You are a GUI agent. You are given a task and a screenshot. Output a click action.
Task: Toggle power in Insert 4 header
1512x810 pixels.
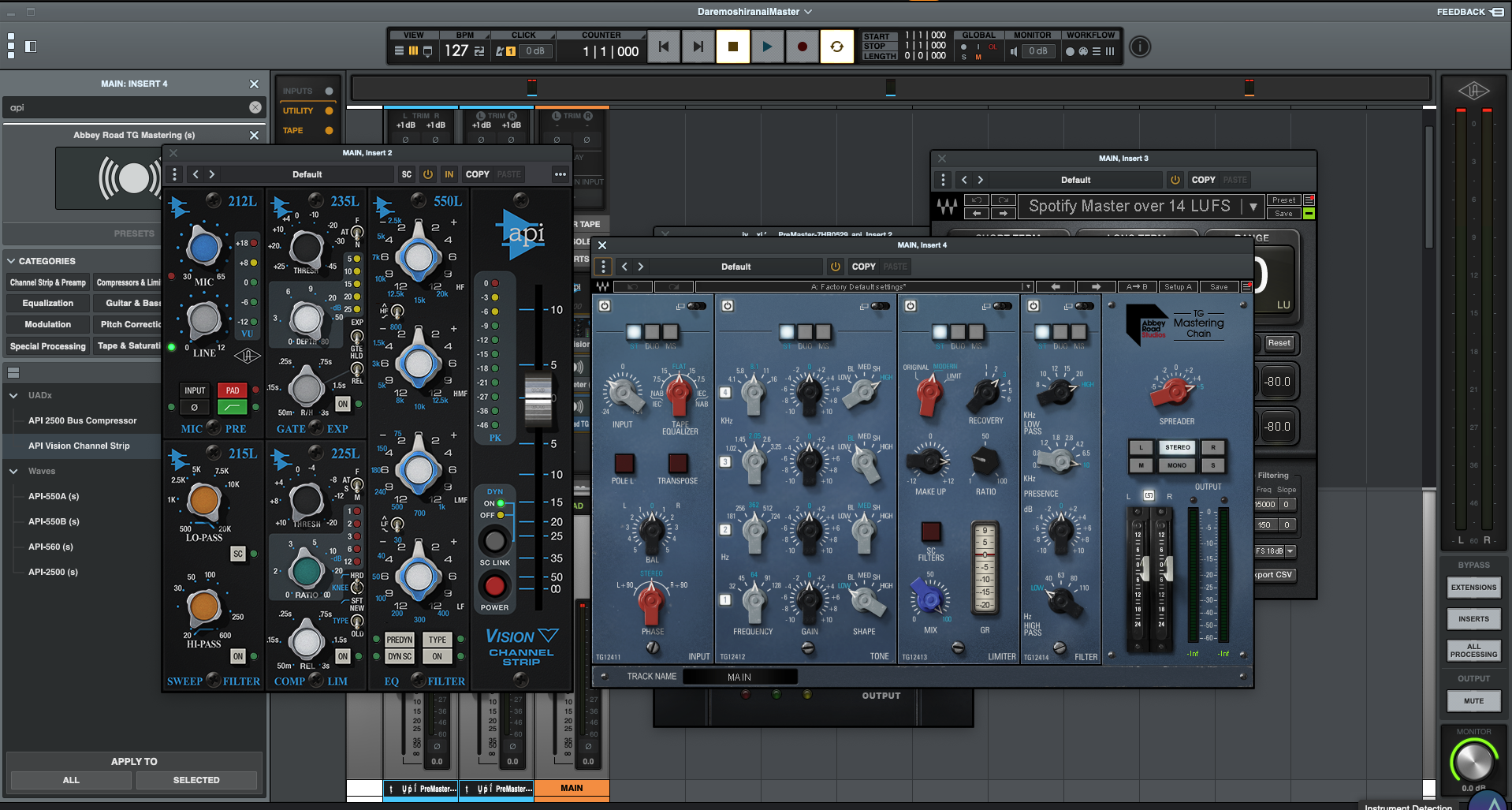[x=835, y=267]
